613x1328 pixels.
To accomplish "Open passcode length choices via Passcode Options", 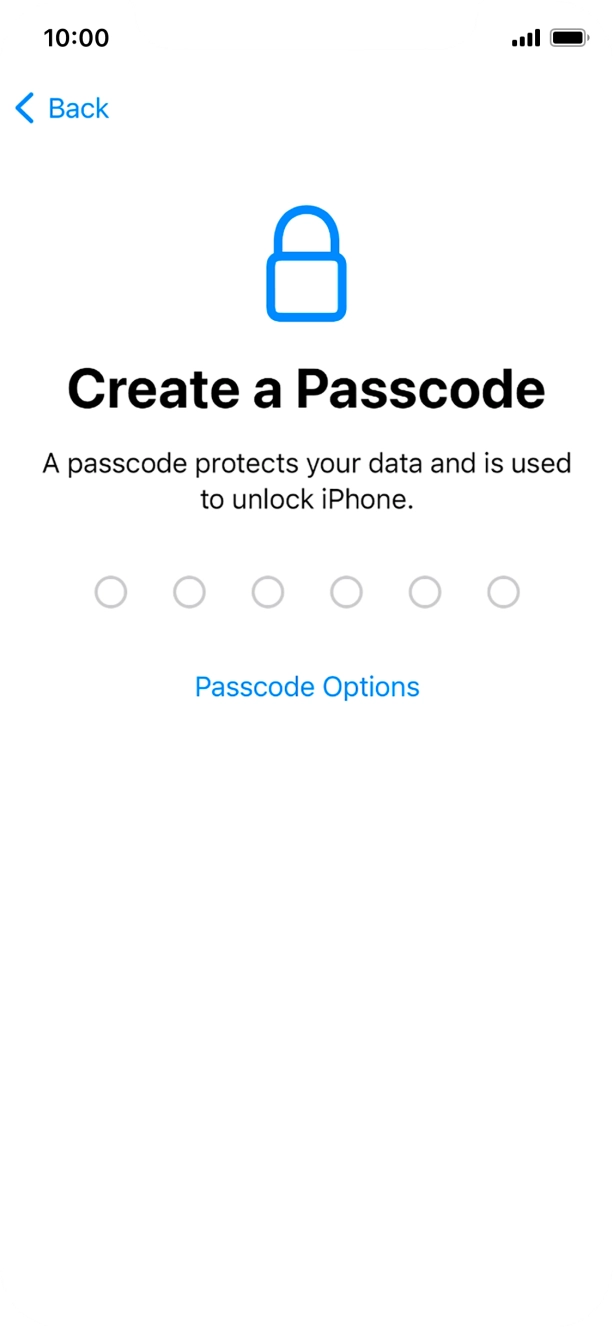I will [x=307, y=687].
